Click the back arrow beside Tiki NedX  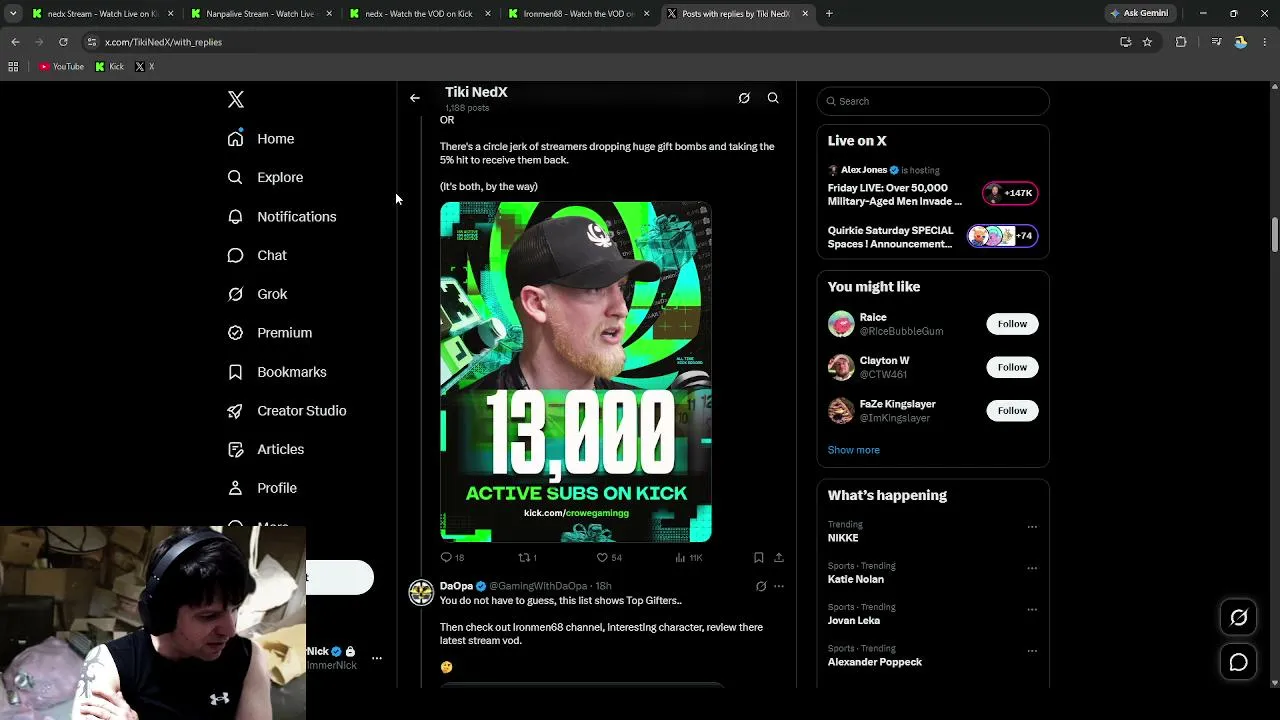(x=415, y=98)
